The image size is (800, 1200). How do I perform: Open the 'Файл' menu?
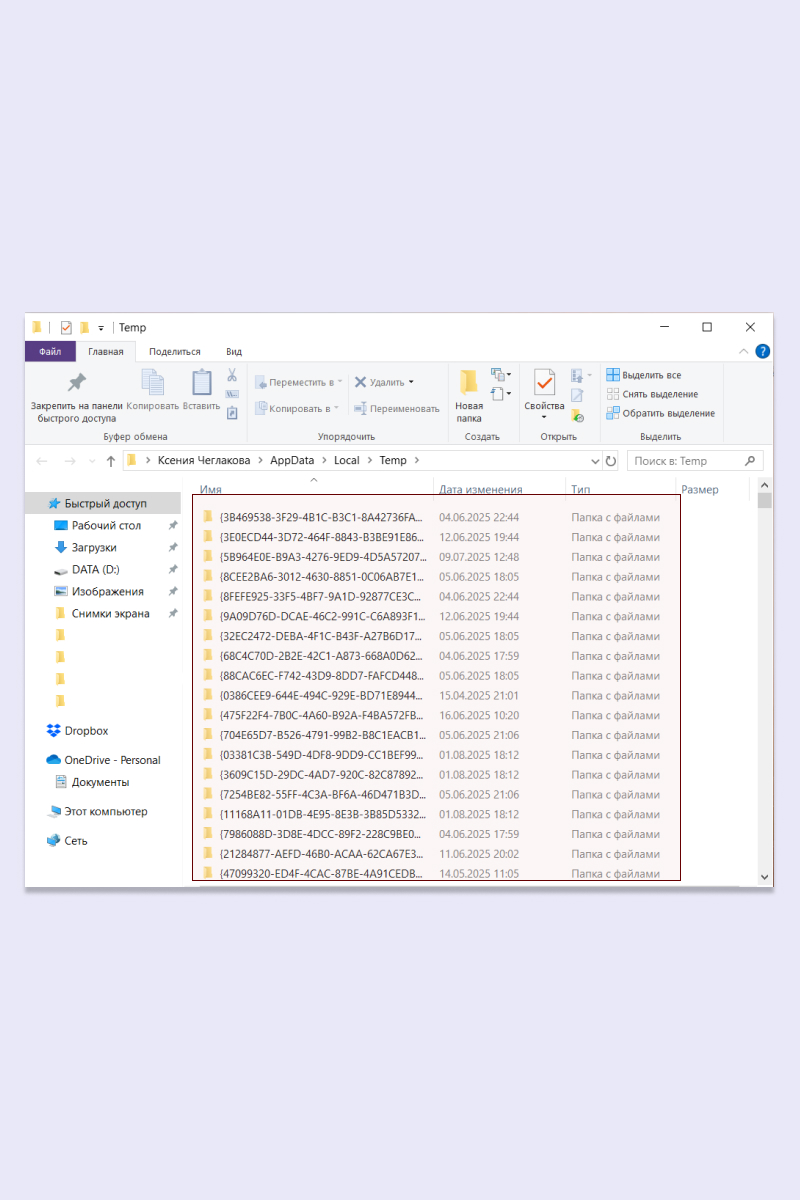pyautogui.click(x=50, y=351)
